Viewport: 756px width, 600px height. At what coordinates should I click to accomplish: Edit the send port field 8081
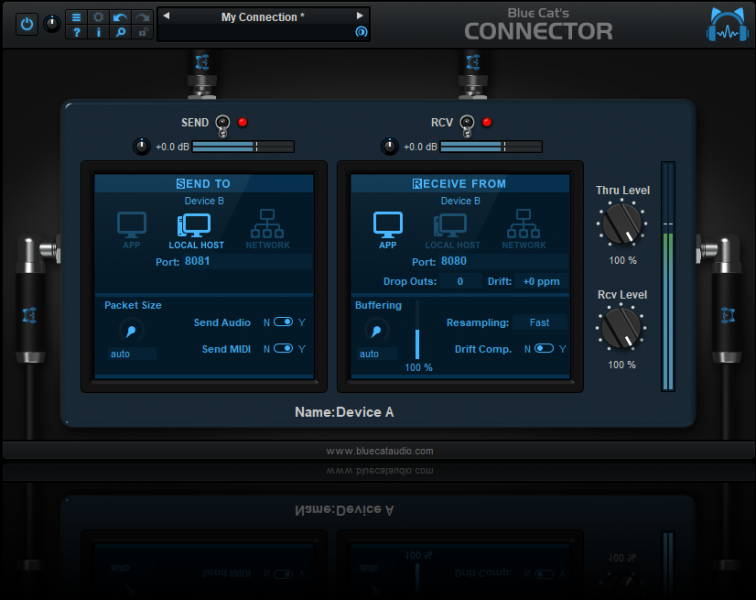(247, 261)
